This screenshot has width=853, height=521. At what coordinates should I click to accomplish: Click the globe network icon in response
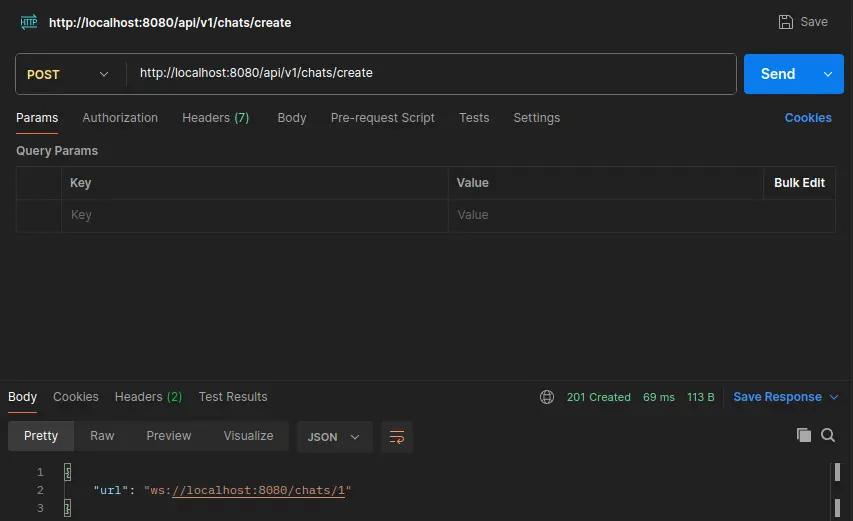coord(547,397)
